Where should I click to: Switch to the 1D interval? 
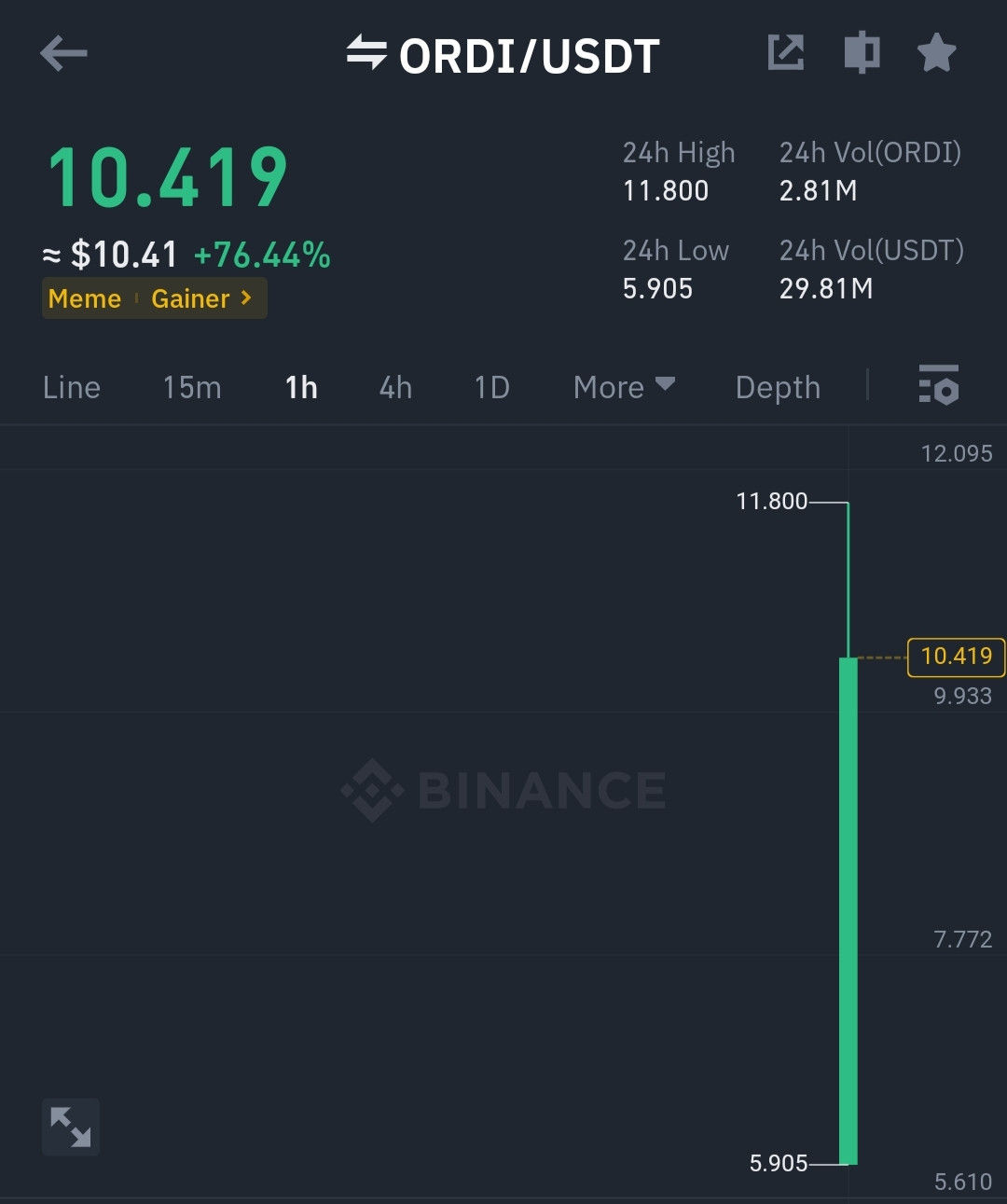491,387
